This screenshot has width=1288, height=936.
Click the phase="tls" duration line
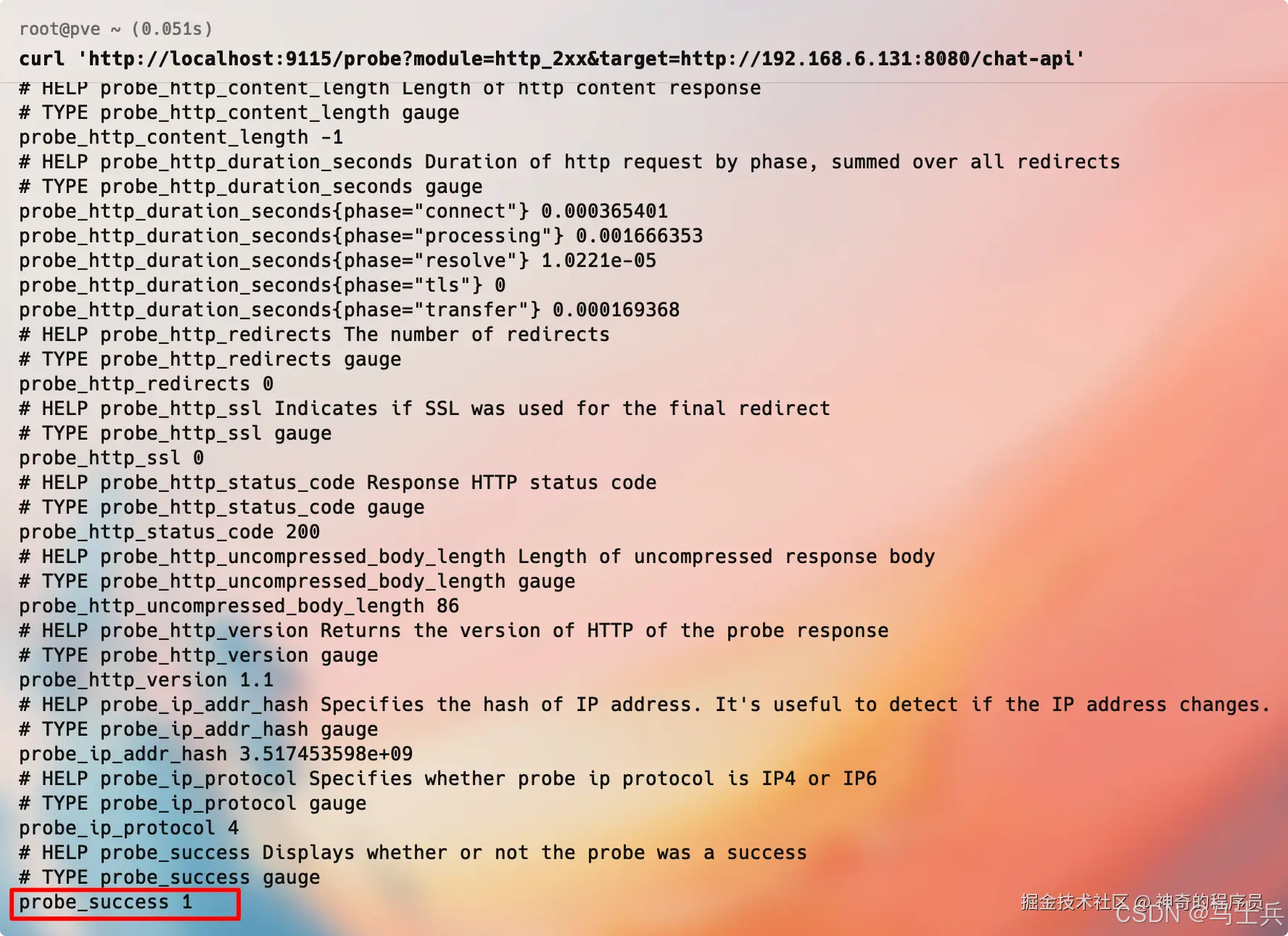click(x=262, y=285)
